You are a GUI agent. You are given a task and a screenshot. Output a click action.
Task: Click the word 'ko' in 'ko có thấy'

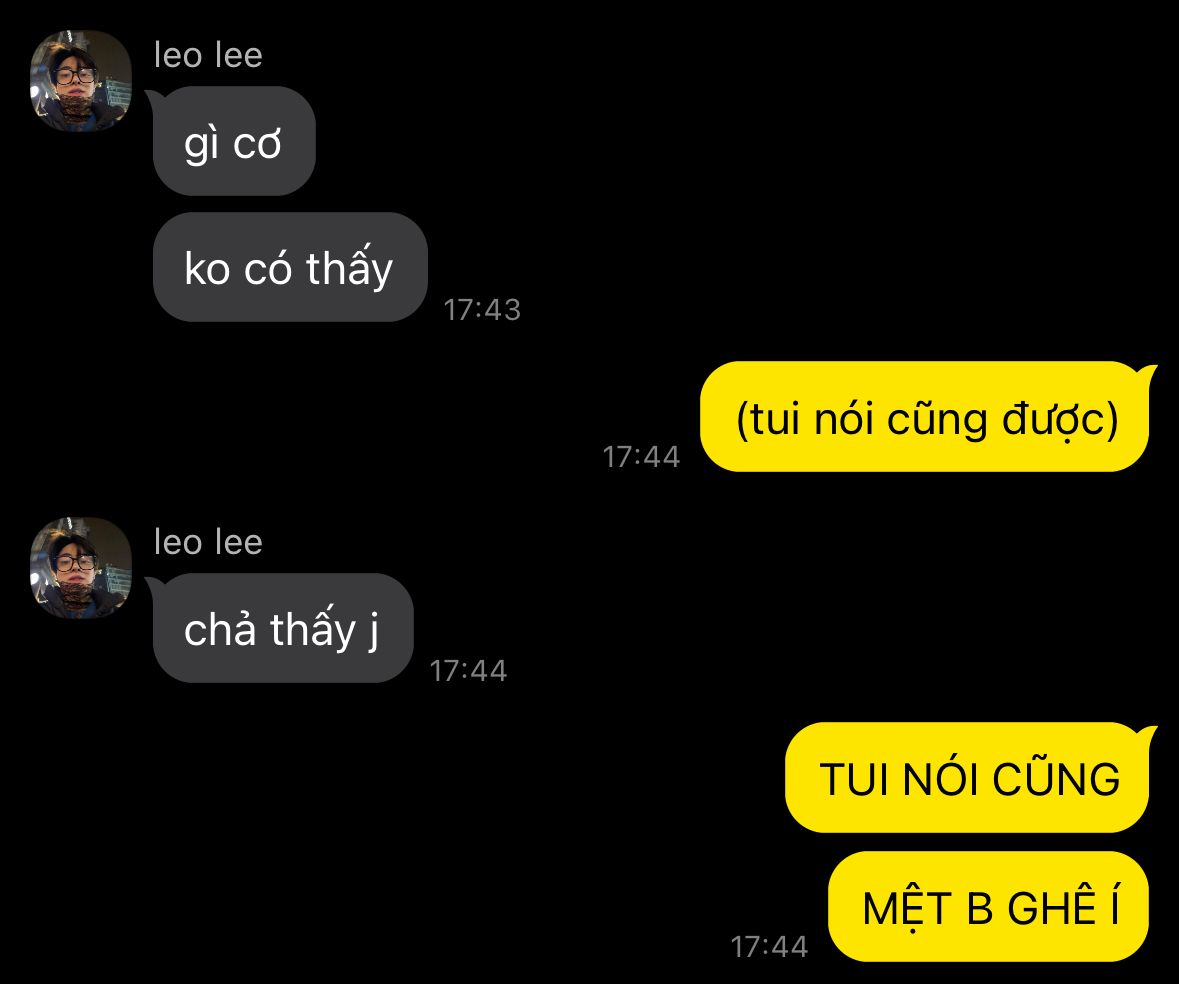point(207,269)
